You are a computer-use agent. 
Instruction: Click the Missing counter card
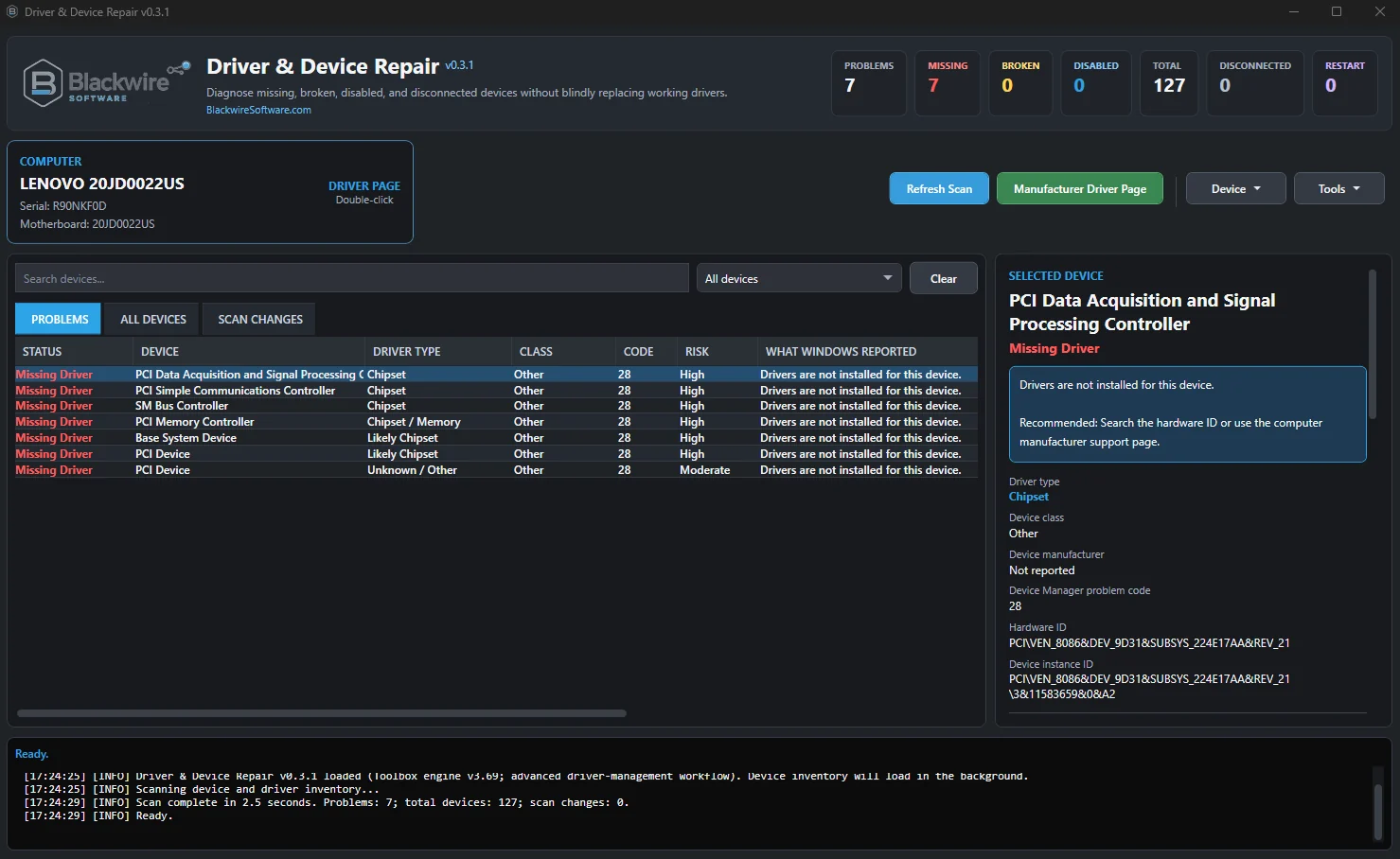click(948, 83)
